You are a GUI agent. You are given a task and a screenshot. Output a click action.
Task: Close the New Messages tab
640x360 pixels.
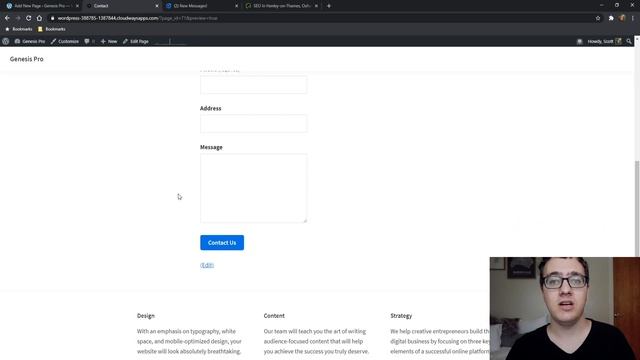(236, 6)
